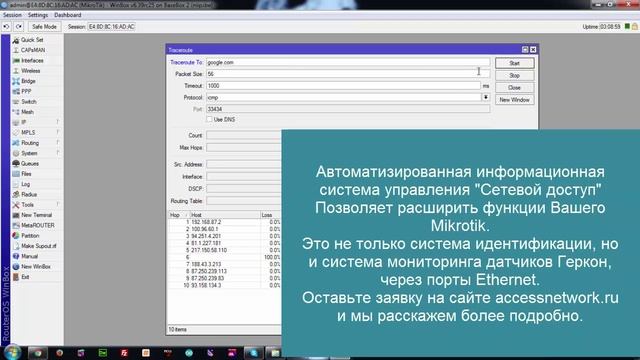
Task: Click the Close button in Traceroute
Action: click(x=514, y=88)
